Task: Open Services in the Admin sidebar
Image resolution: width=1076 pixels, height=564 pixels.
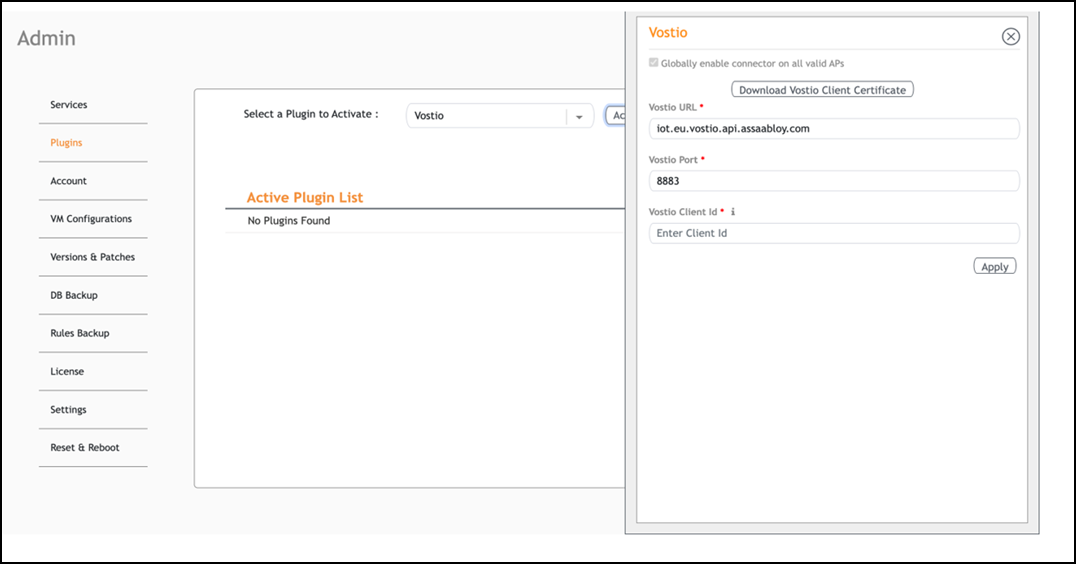Action: click(x=69, y=105)
